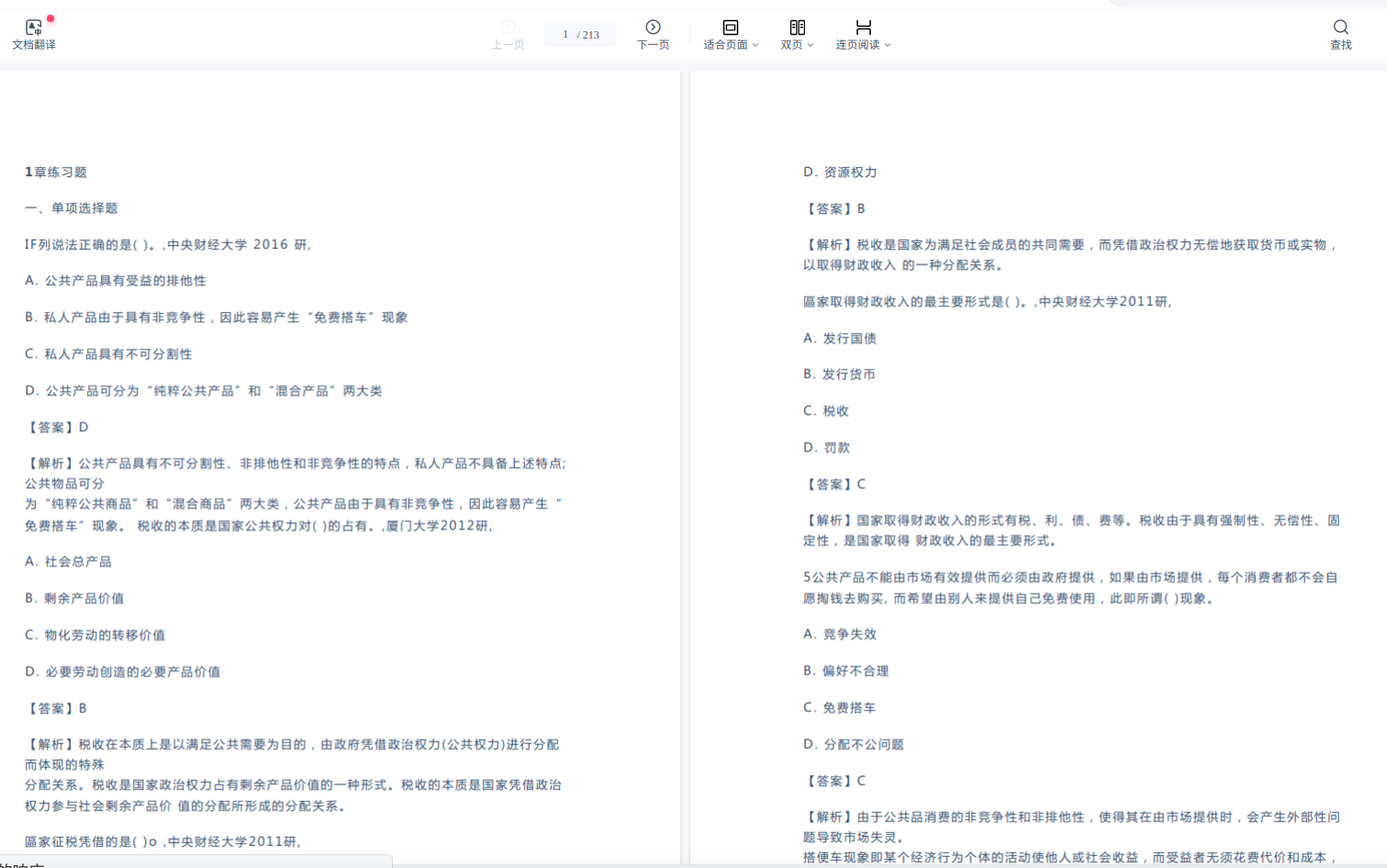Click the 213 total page count
Screen dimensions: 1387x868
[591, 35]
